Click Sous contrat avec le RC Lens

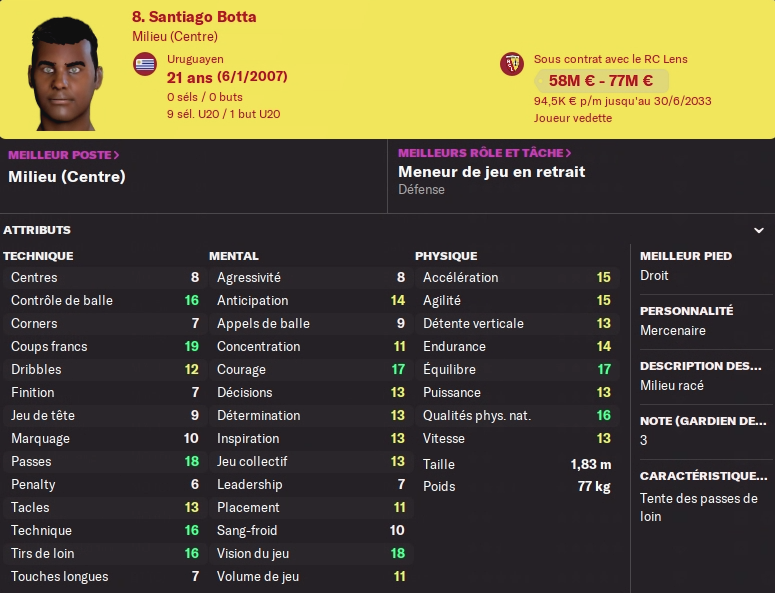point(610,59)
